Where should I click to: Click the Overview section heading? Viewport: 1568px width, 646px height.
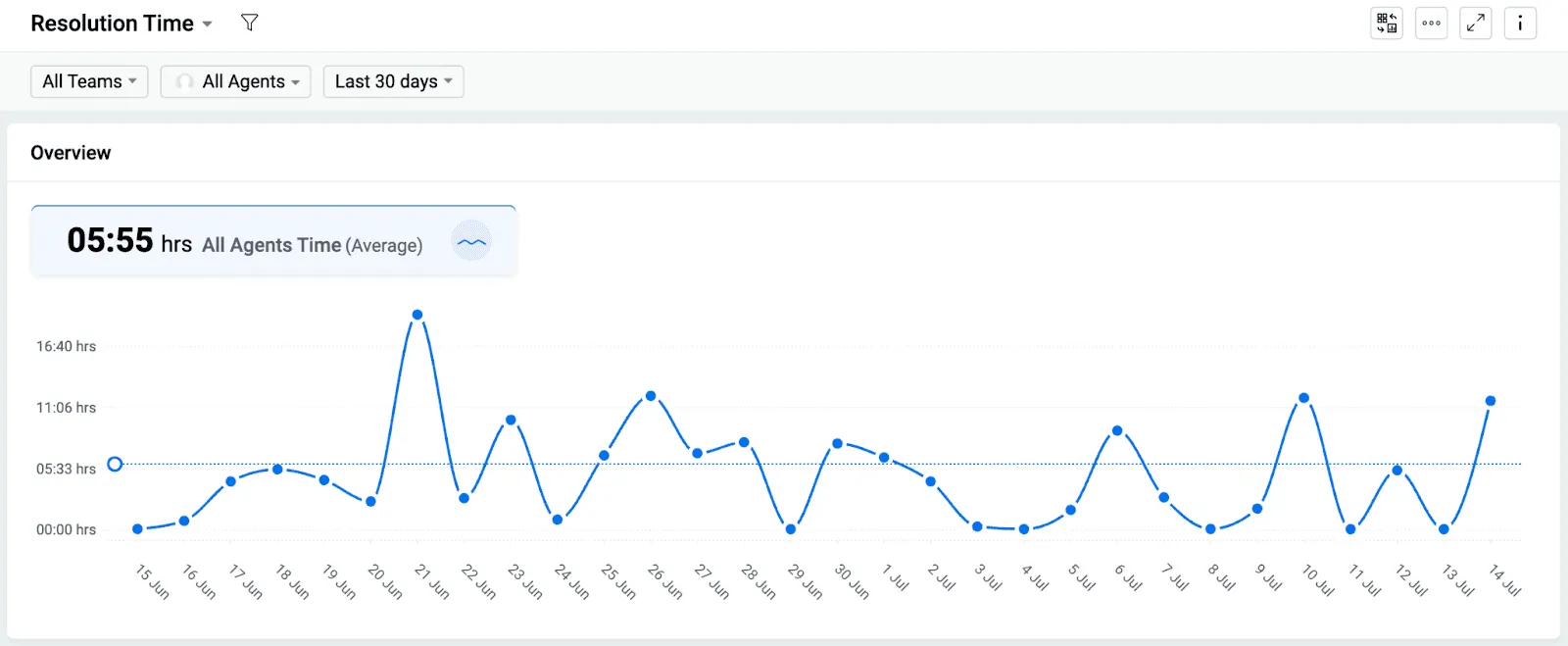click(x=71, y=153)
